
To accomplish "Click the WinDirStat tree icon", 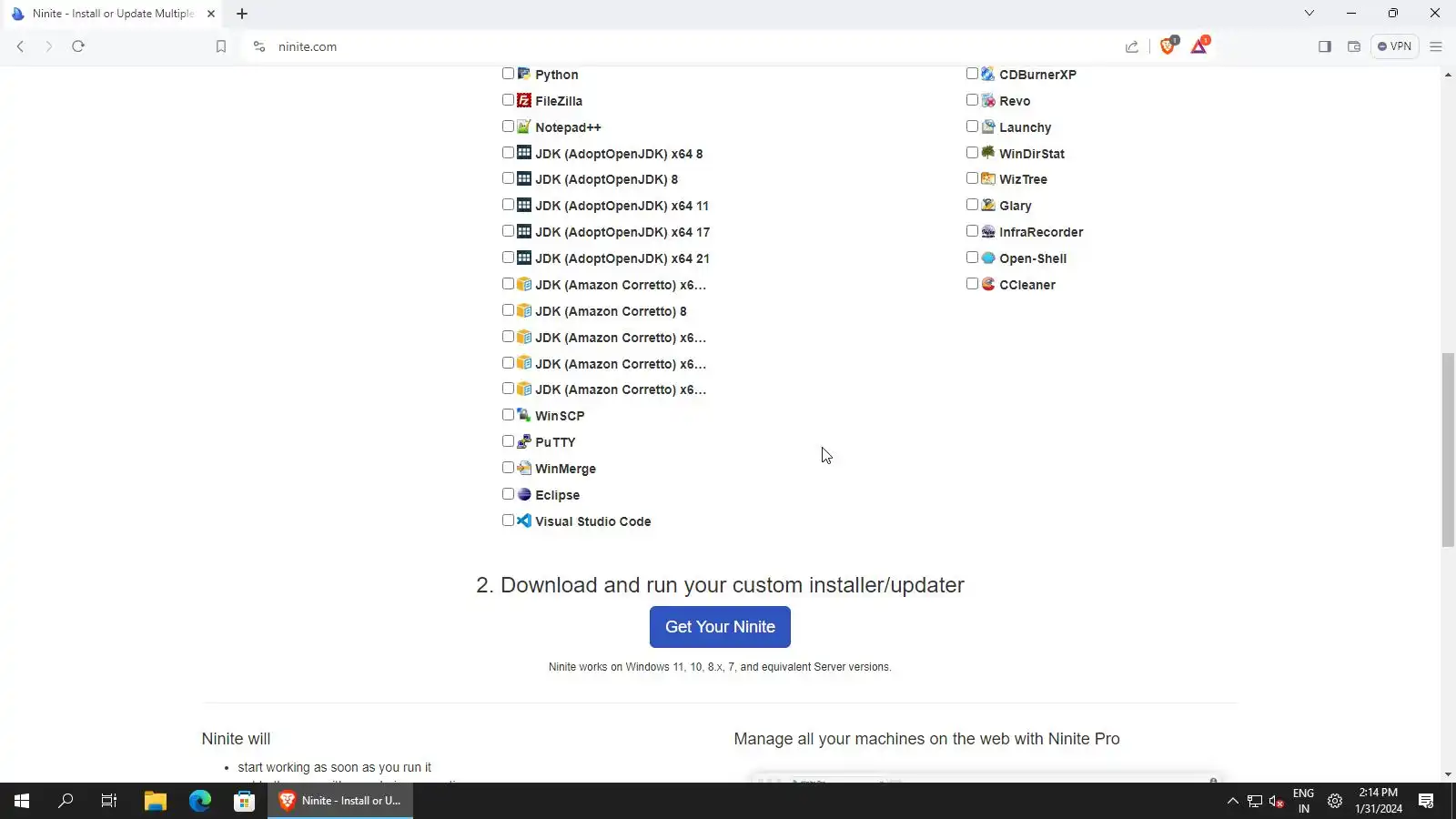I will [988, 153].
